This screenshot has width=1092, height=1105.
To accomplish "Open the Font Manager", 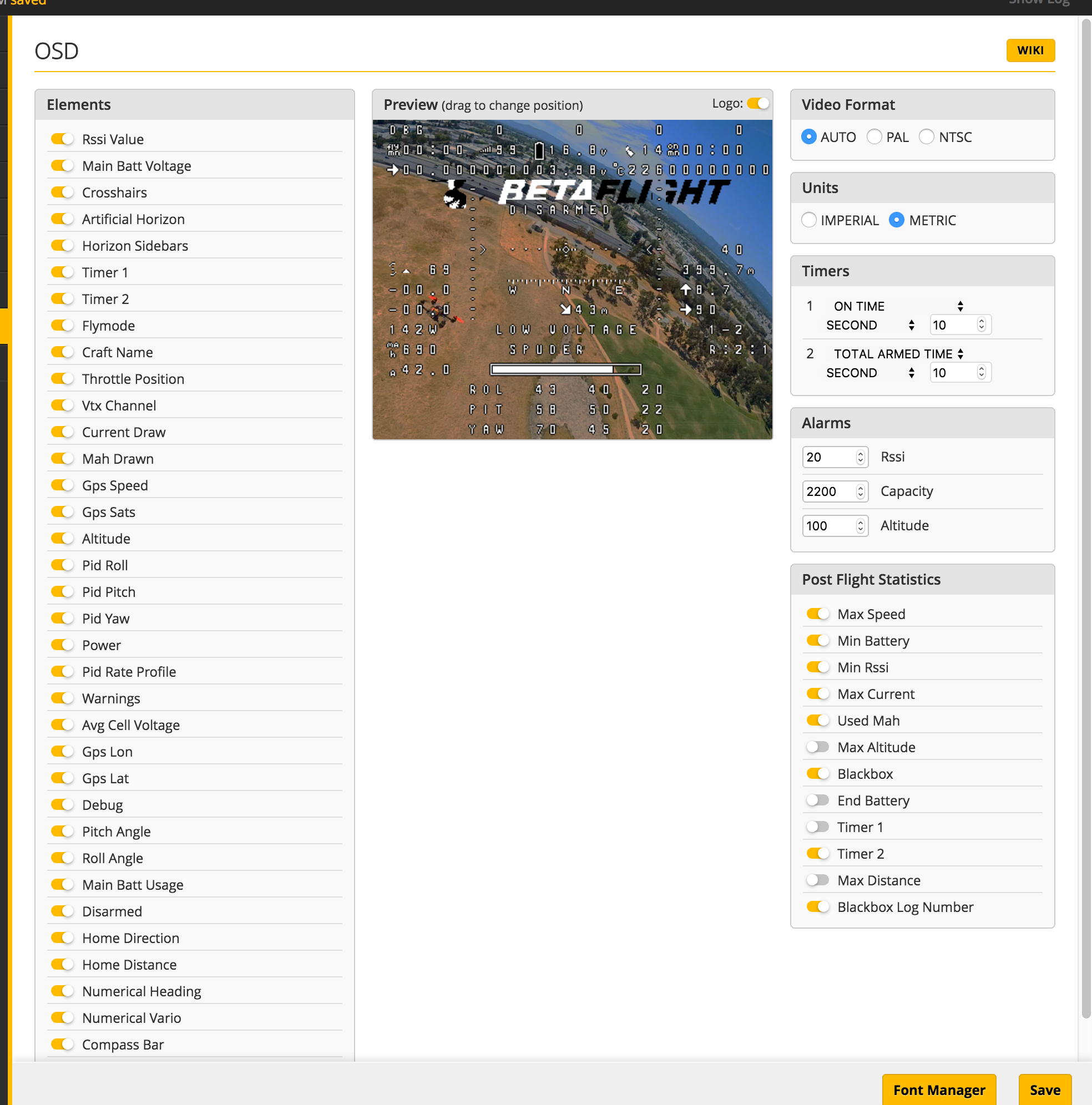I will (x=940, y=1089).
